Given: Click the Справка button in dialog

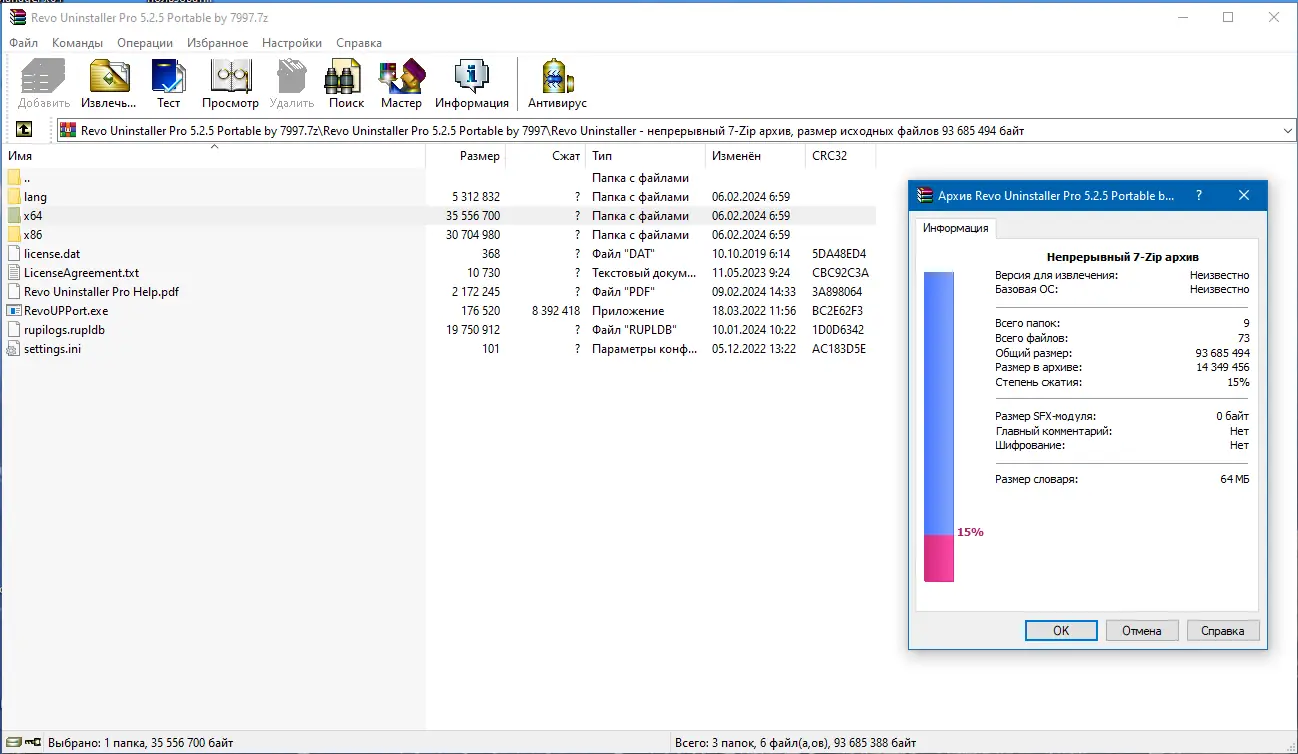Looking at the screenshot, I should [x=1223, y=630].
